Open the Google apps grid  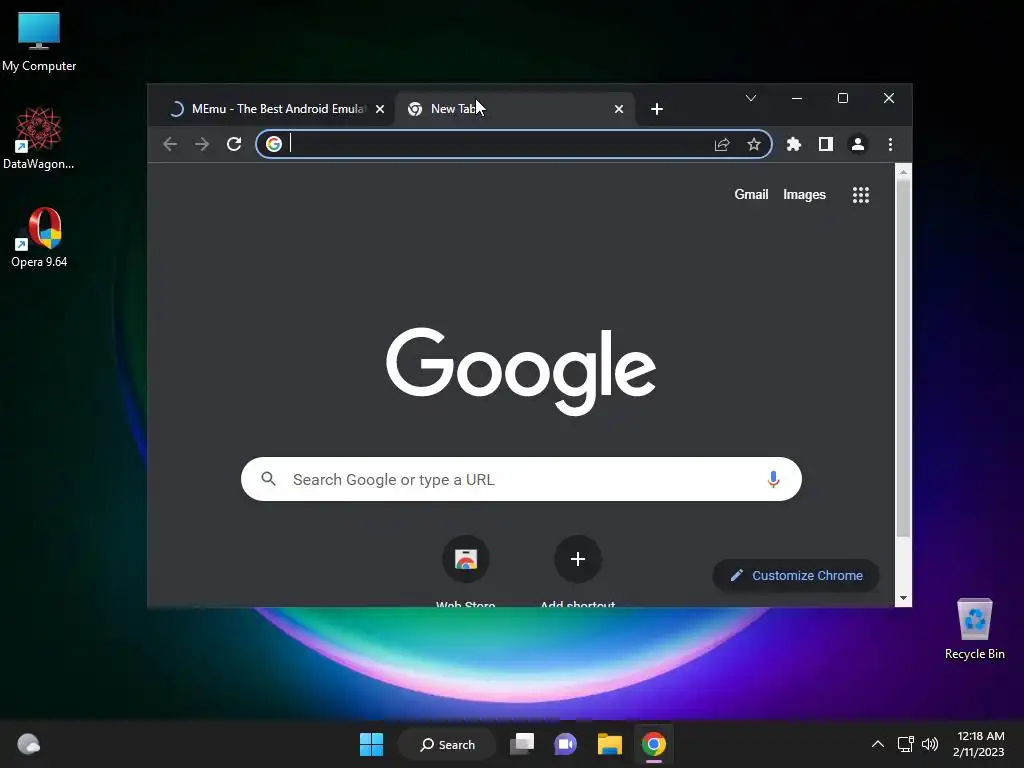pos(861,195)
